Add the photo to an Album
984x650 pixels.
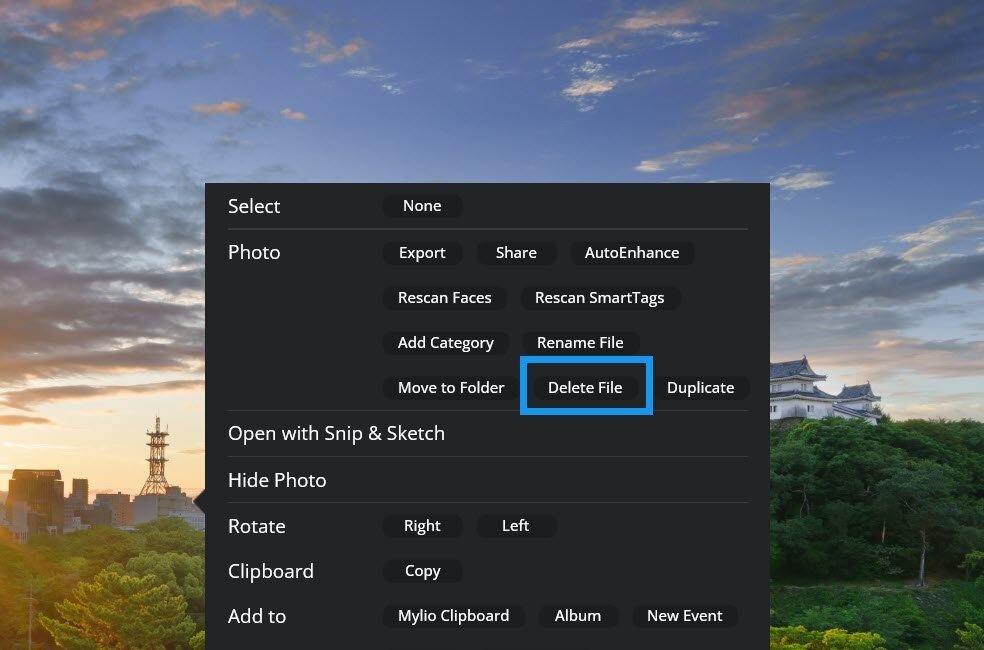coord(577,616)
